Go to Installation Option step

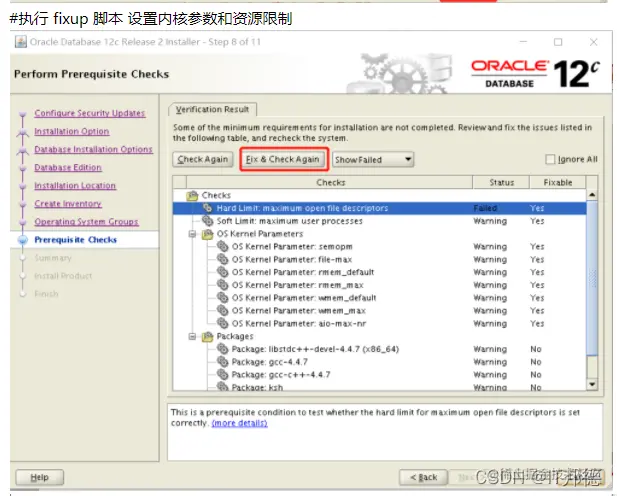tap(72, 131)
